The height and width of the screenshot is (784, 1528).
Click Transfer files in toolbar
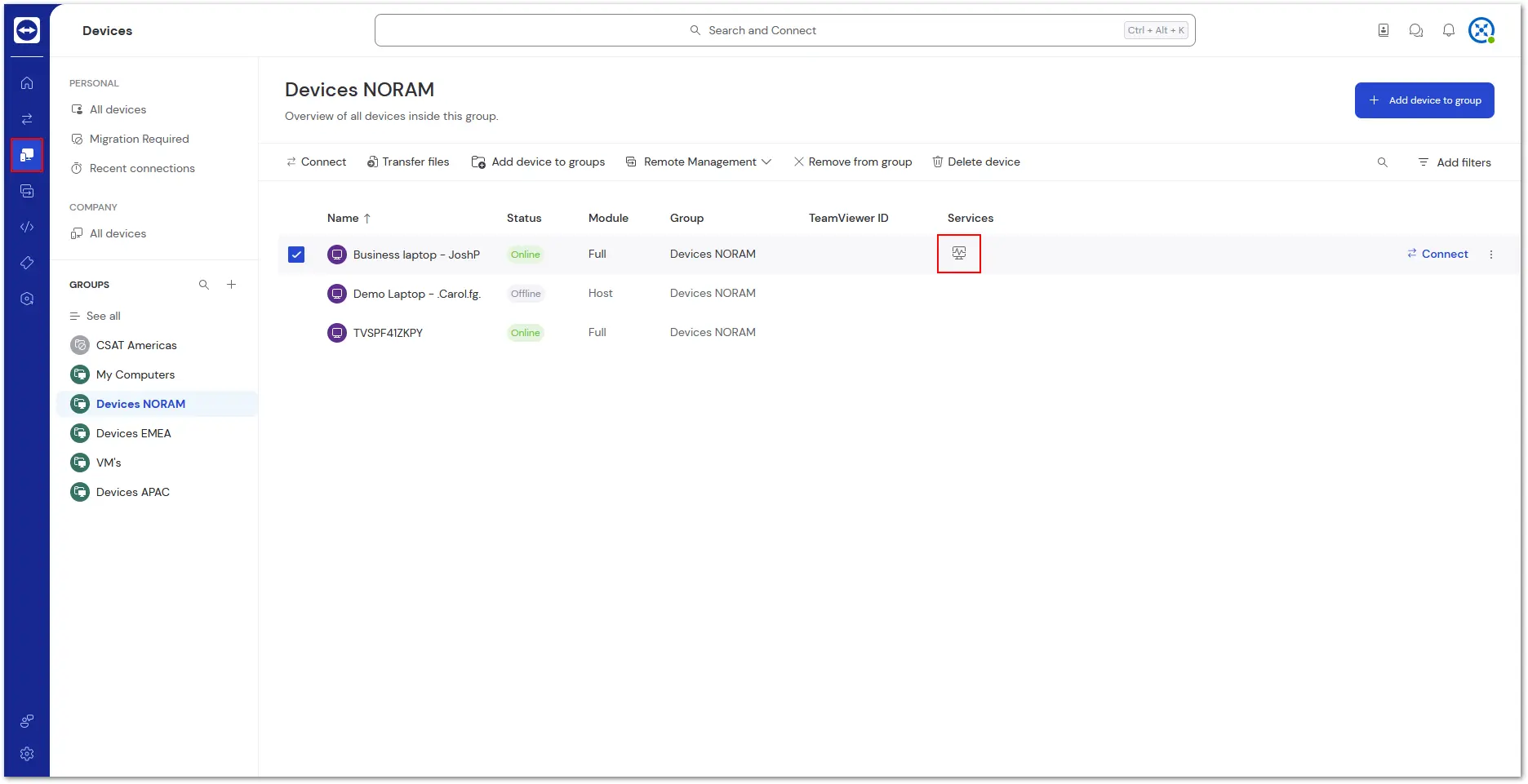coord(408,162)
